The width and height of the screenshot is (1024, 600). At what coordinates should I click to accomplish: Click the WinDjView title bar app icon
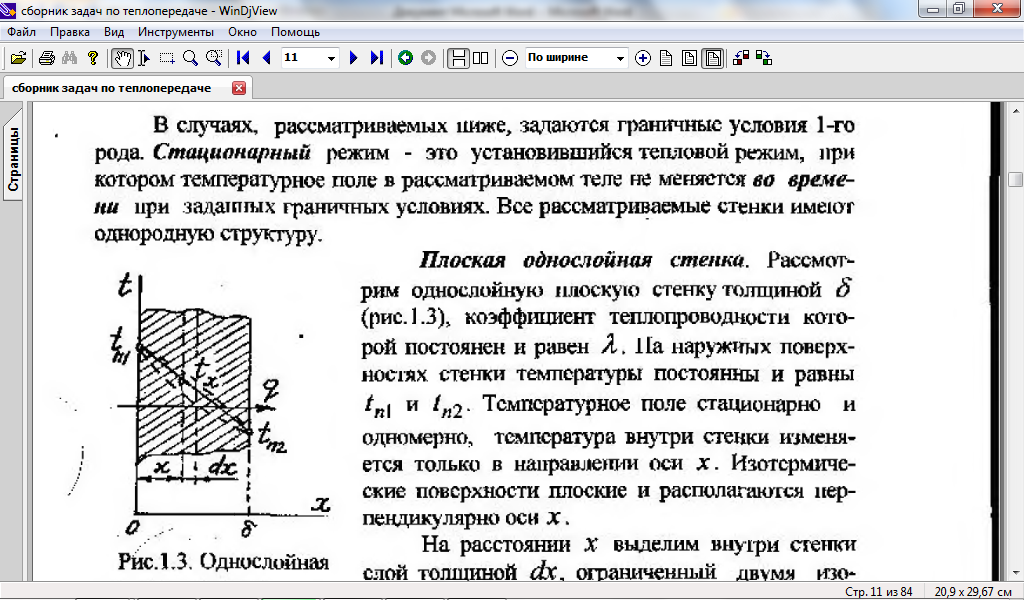(x=8, y=10)
